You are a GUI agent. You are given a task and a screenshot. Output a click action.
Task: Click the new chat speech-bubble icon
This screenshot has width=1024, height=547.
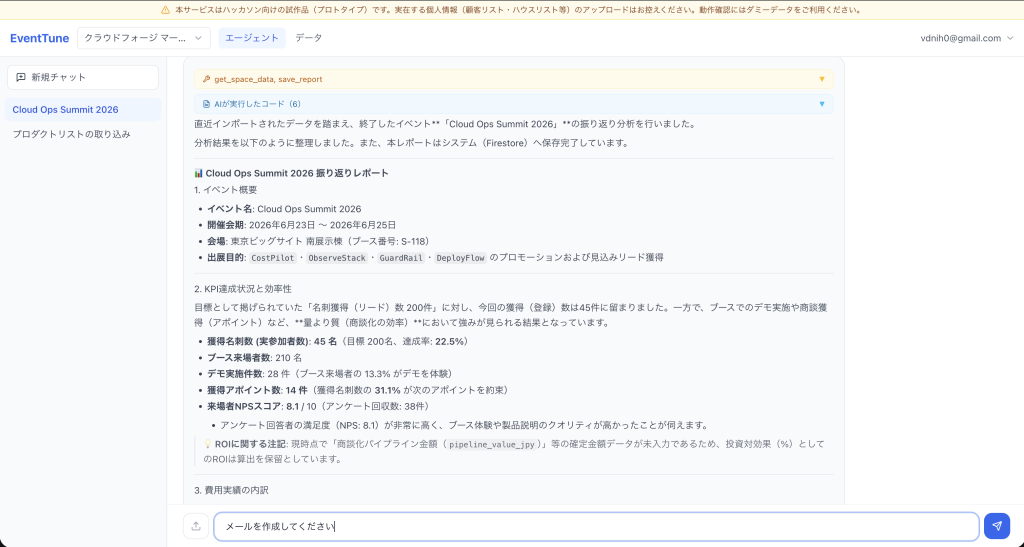21,77
